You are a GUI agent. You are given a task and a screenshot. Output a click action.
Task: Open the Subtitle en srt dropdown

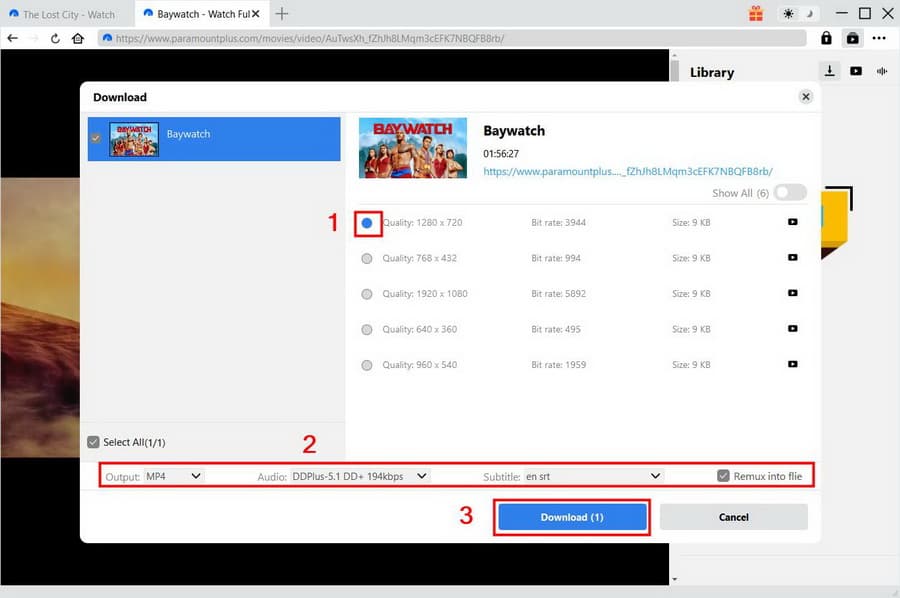[594, 476]
